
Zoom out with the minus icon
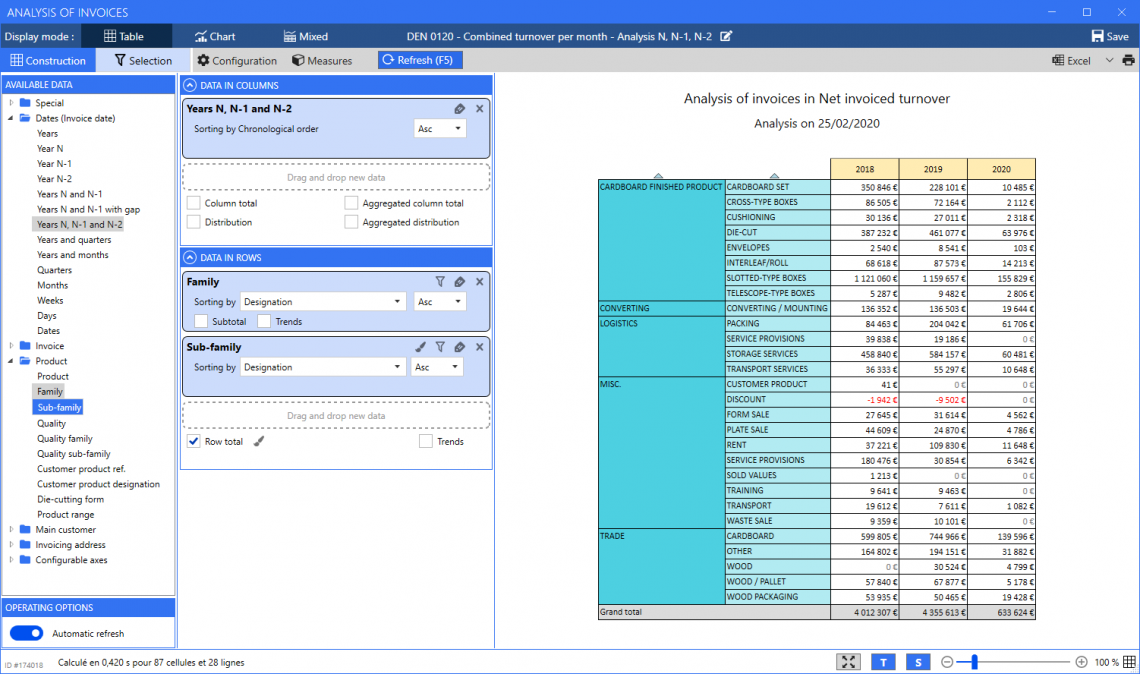(x=947, y=662)
